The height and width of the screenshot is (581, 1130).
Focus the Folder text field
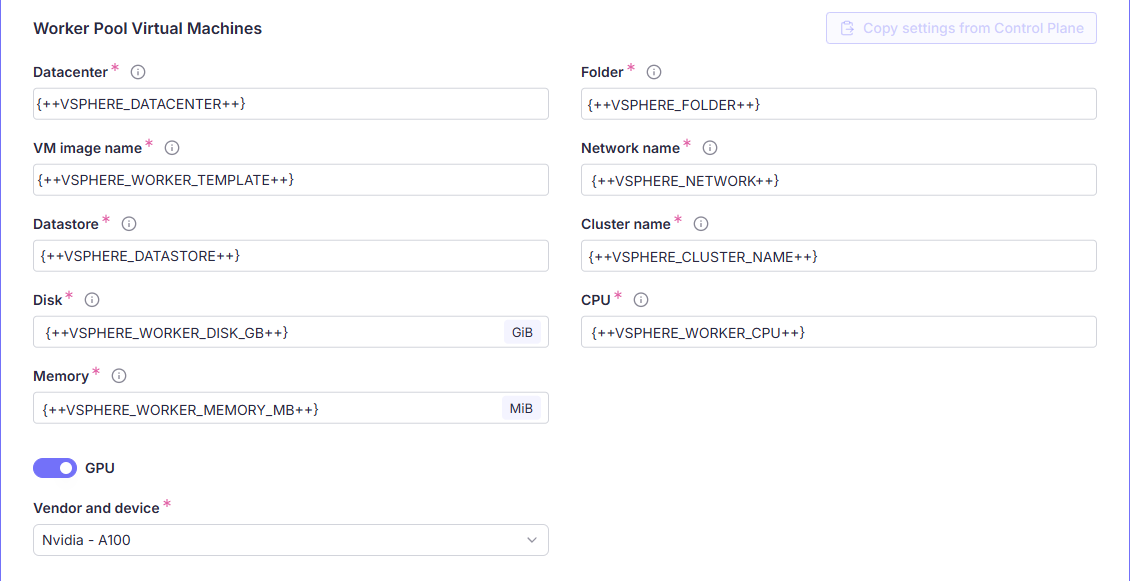[838, 104]
